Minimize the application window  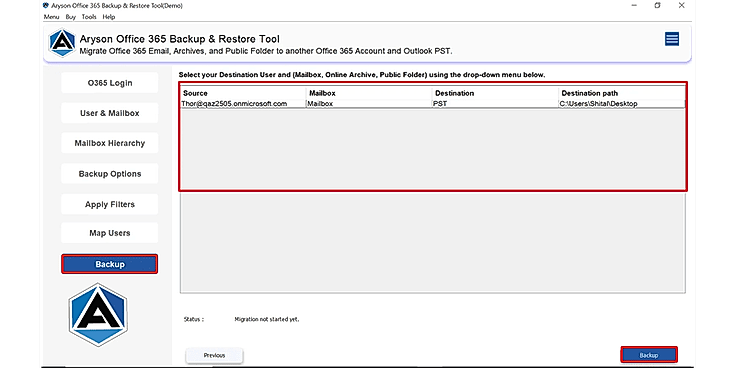coord(634,6)
